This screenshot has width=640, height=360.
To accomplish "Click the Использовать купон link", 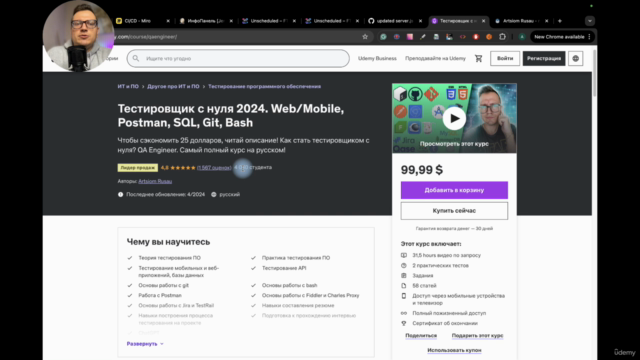I will 454,350.
